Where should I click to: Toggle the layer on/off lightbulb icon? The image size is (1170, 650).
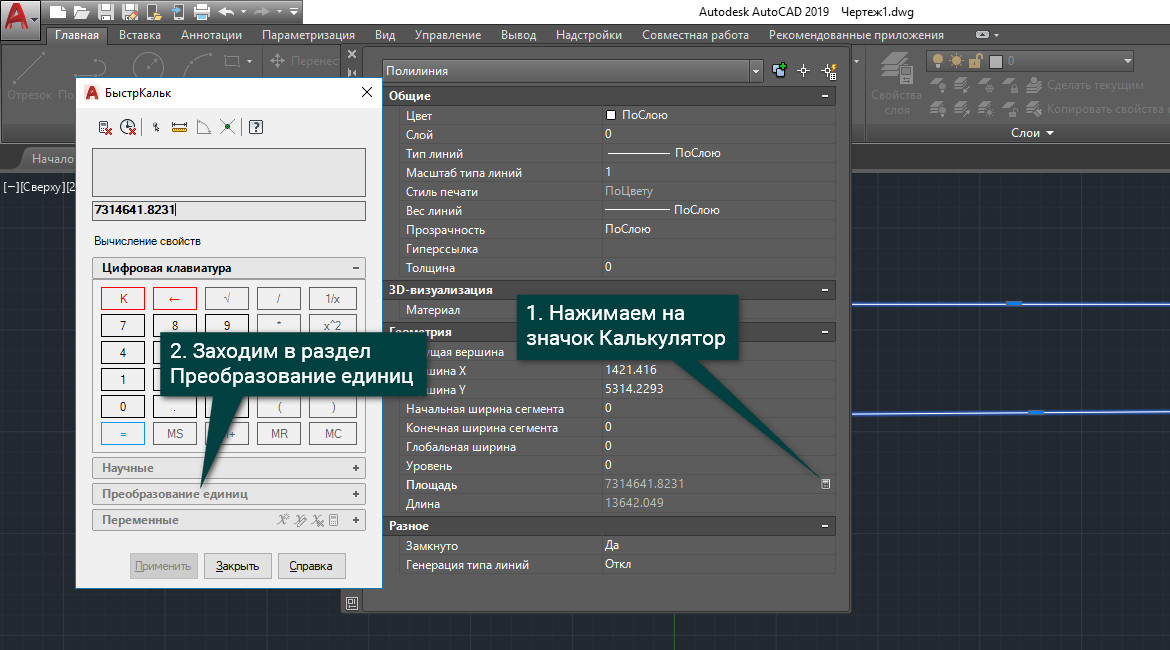click(x=938, y=61)
